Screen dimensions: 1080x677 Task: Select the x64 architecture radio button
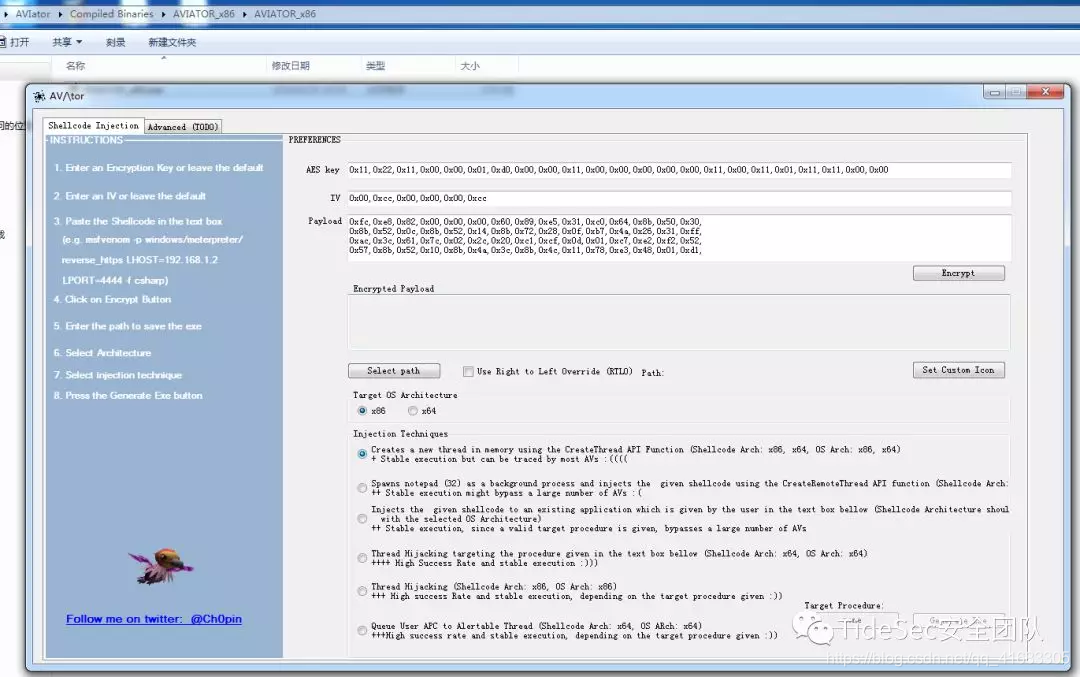click(x=413, y=411)
